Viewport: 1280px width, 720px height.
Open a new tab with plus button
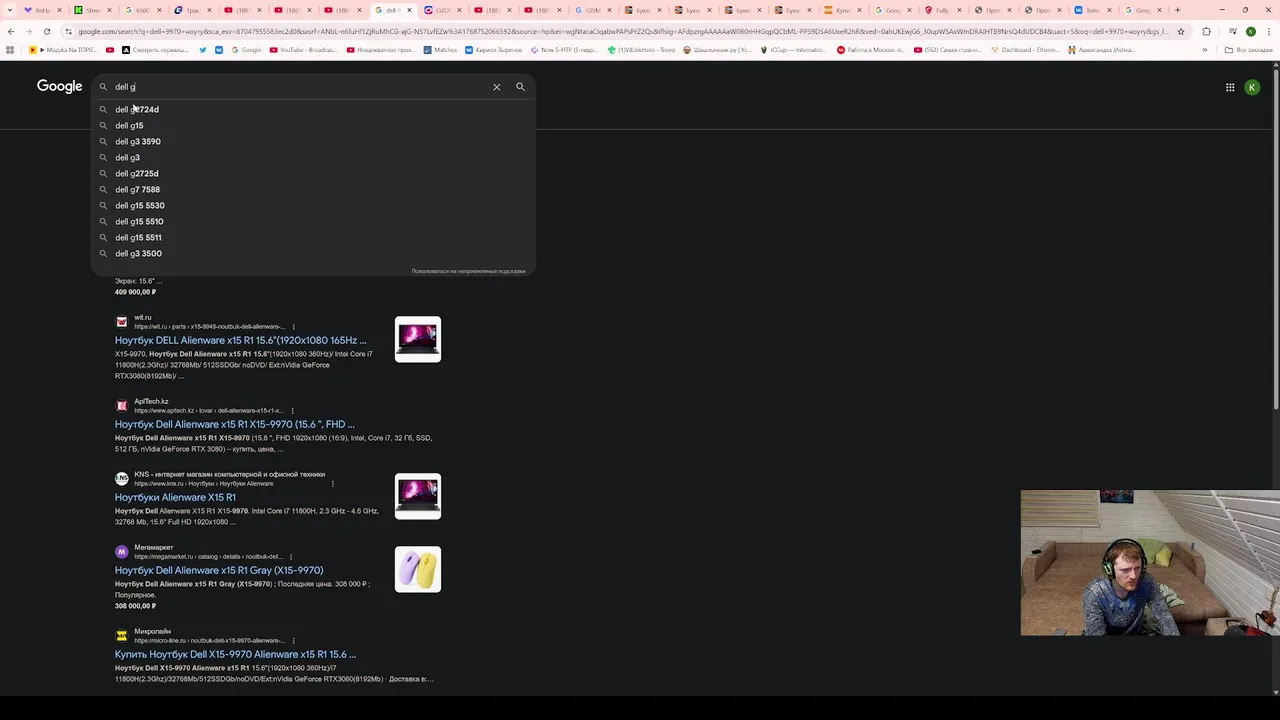coord(1177,10)
